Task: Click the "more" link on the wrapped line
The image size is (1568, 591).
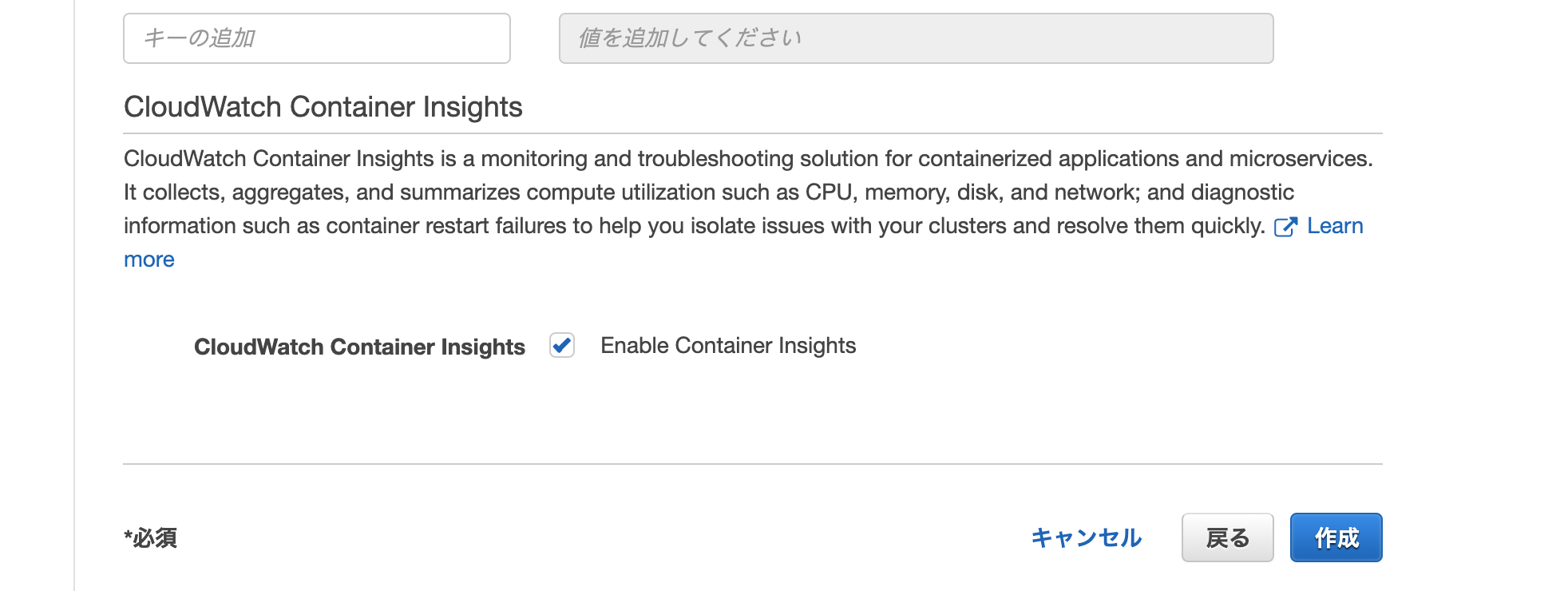Action: 149,260
